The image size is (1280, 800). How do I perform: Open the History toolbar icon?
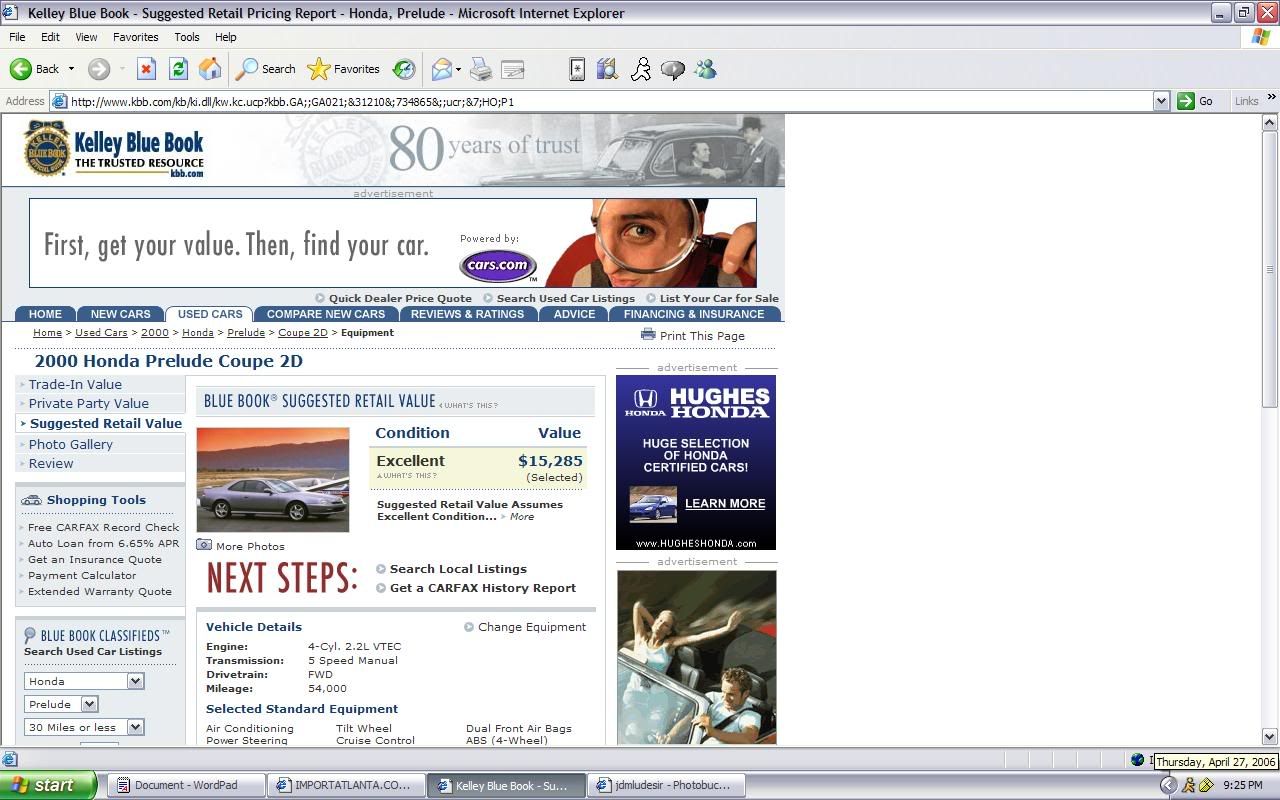pyautogui.click(x=404, y=69)
